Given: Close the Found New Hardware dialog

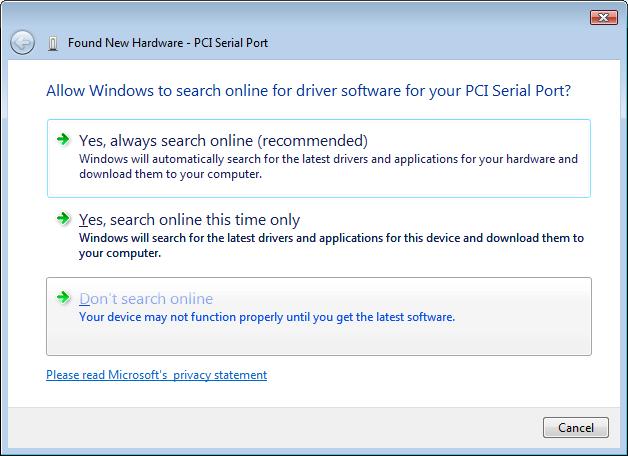Looking at the screenshot, I should 604,17.
